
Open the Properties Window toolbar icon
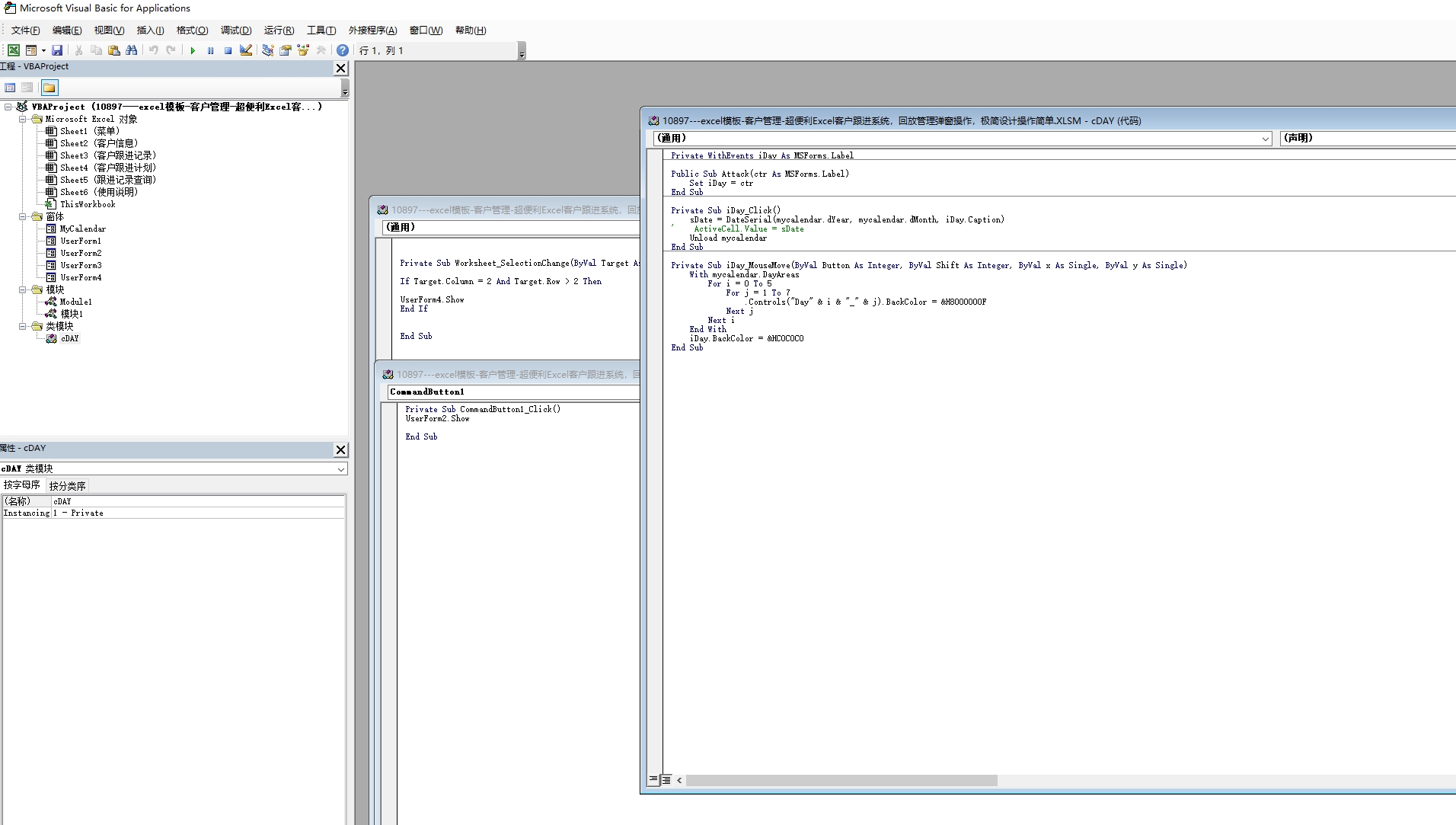click(286, 50)
